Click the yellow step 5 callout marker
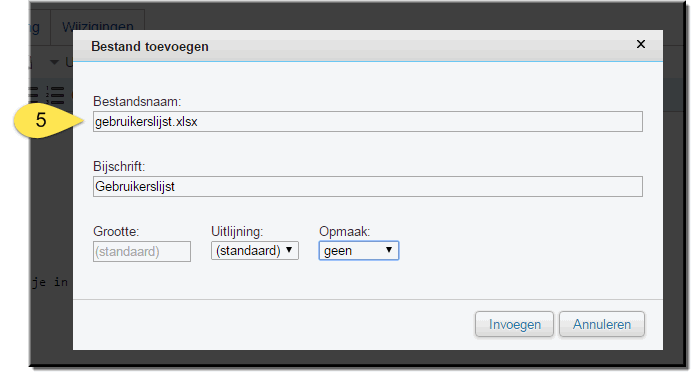Screen dimensions: 694x375 coord(41,120)
